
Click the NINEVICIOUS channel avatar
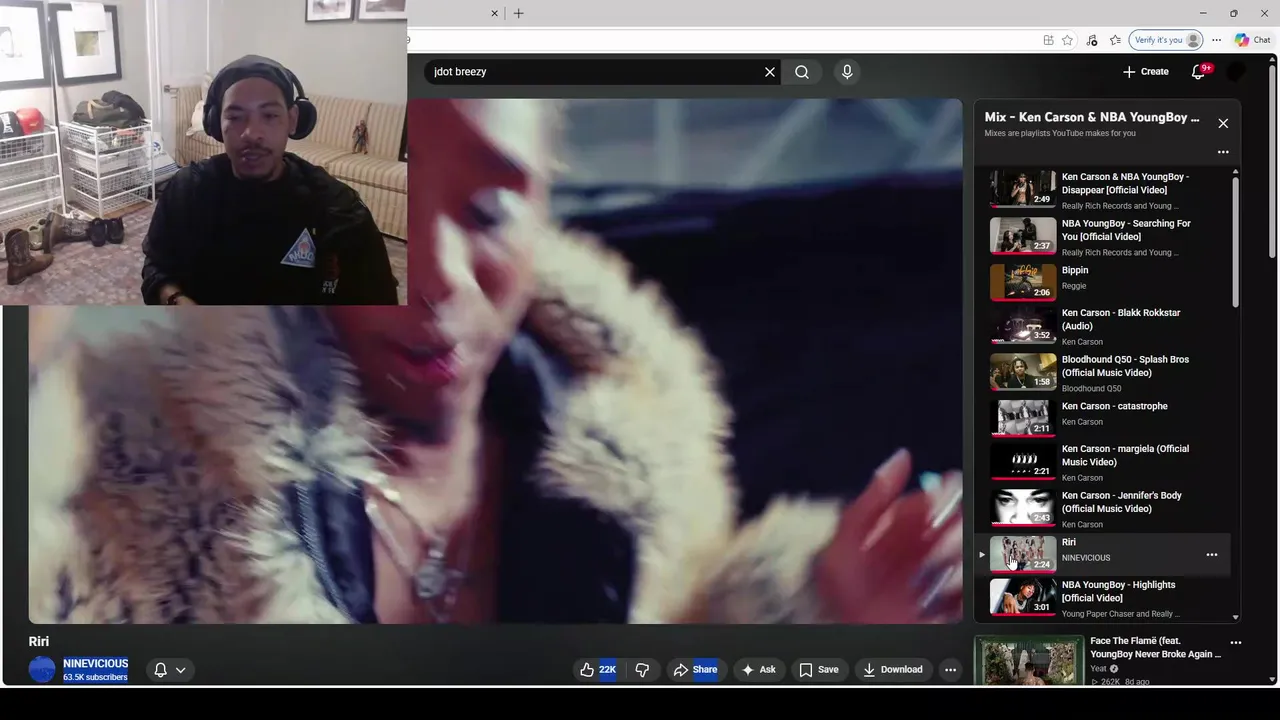click(42, 670)
